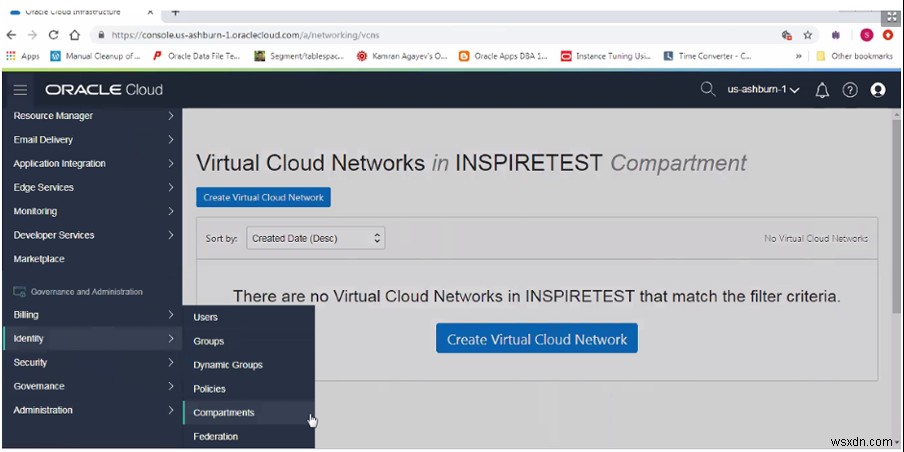Open the Segment/tablespace bookmark

(x=300, y=56)
